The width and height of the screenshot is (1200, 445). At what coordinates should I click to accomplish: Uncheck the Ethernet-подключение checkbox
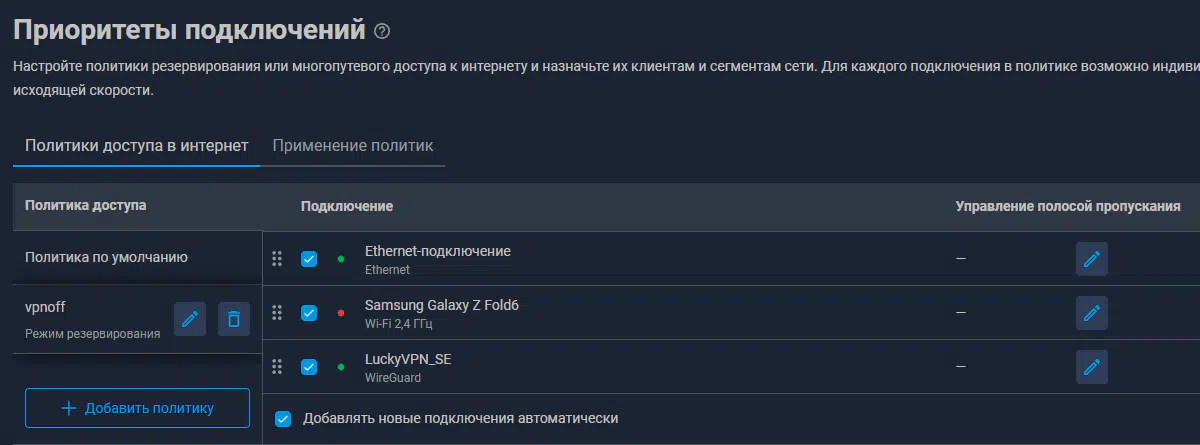(x=309, y=259)
